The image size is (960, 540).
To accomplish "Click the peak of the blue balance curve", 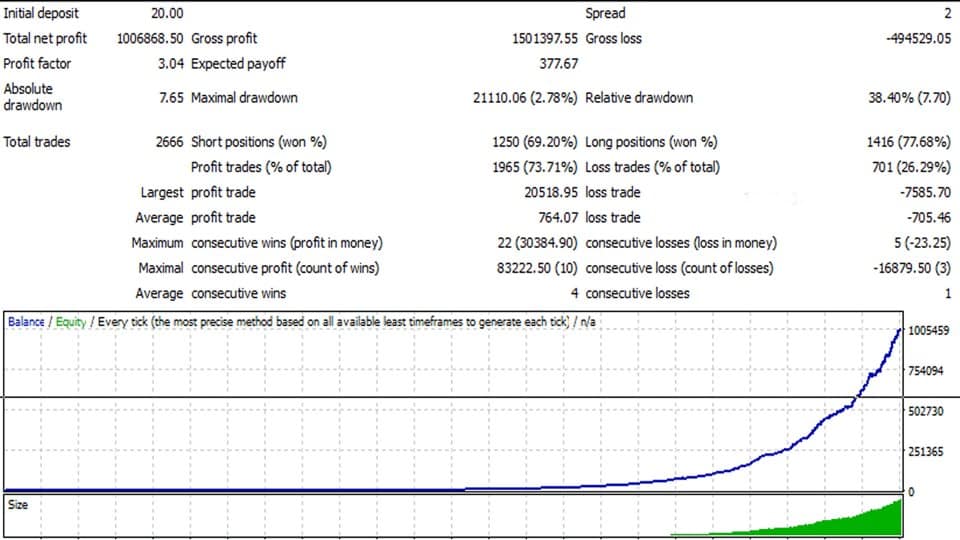I will tap(901, 329).
